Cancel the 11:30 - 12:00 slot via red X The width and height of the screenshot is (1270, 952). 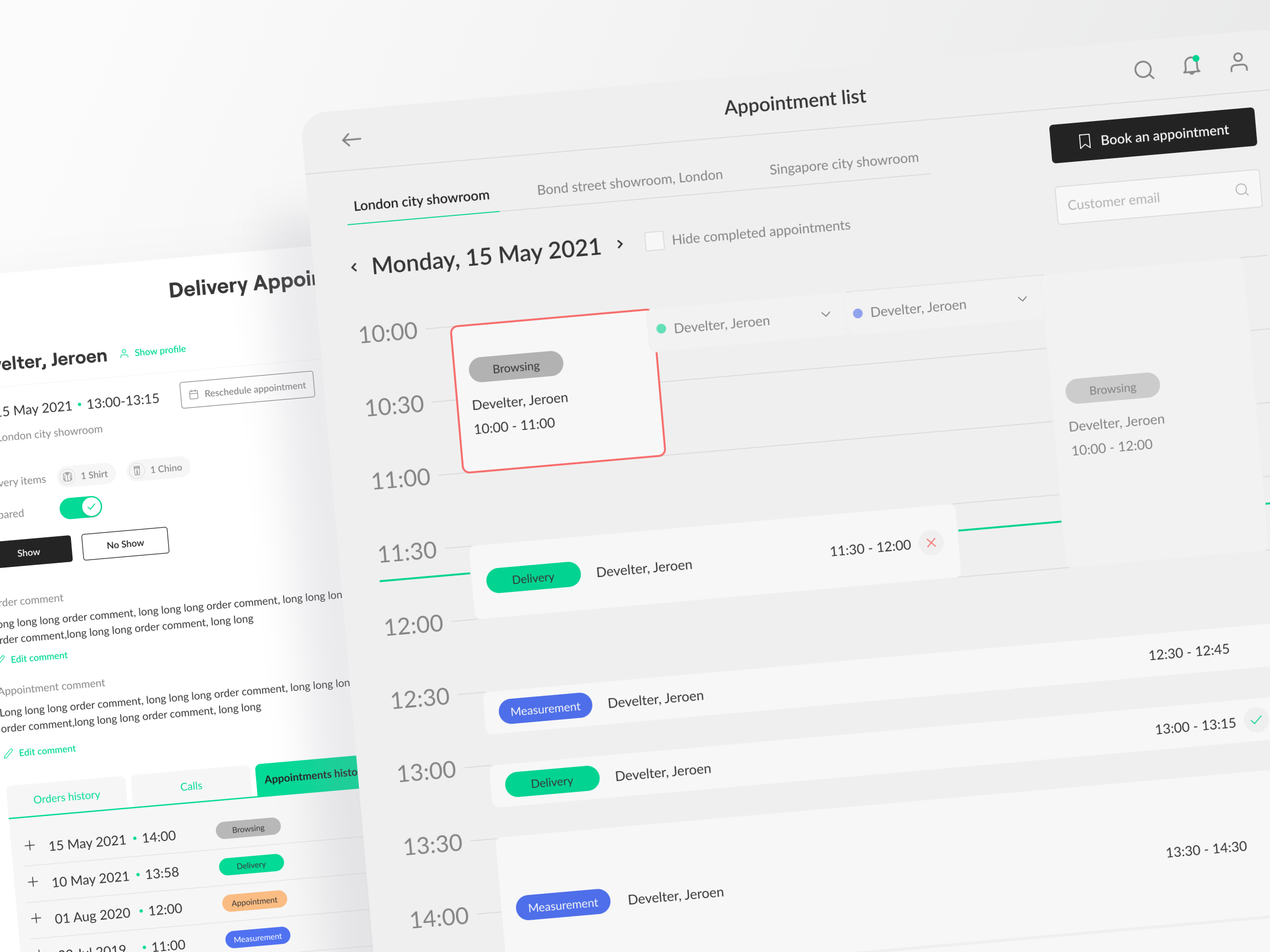pos(931,543)
